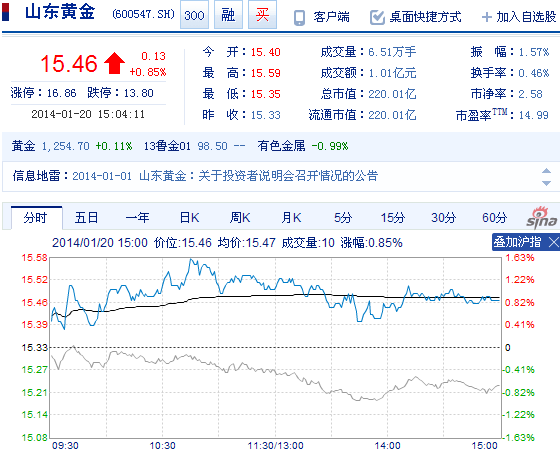Click the sina logo icon
This screenshot has height=452, width=560.
(542, 217)
